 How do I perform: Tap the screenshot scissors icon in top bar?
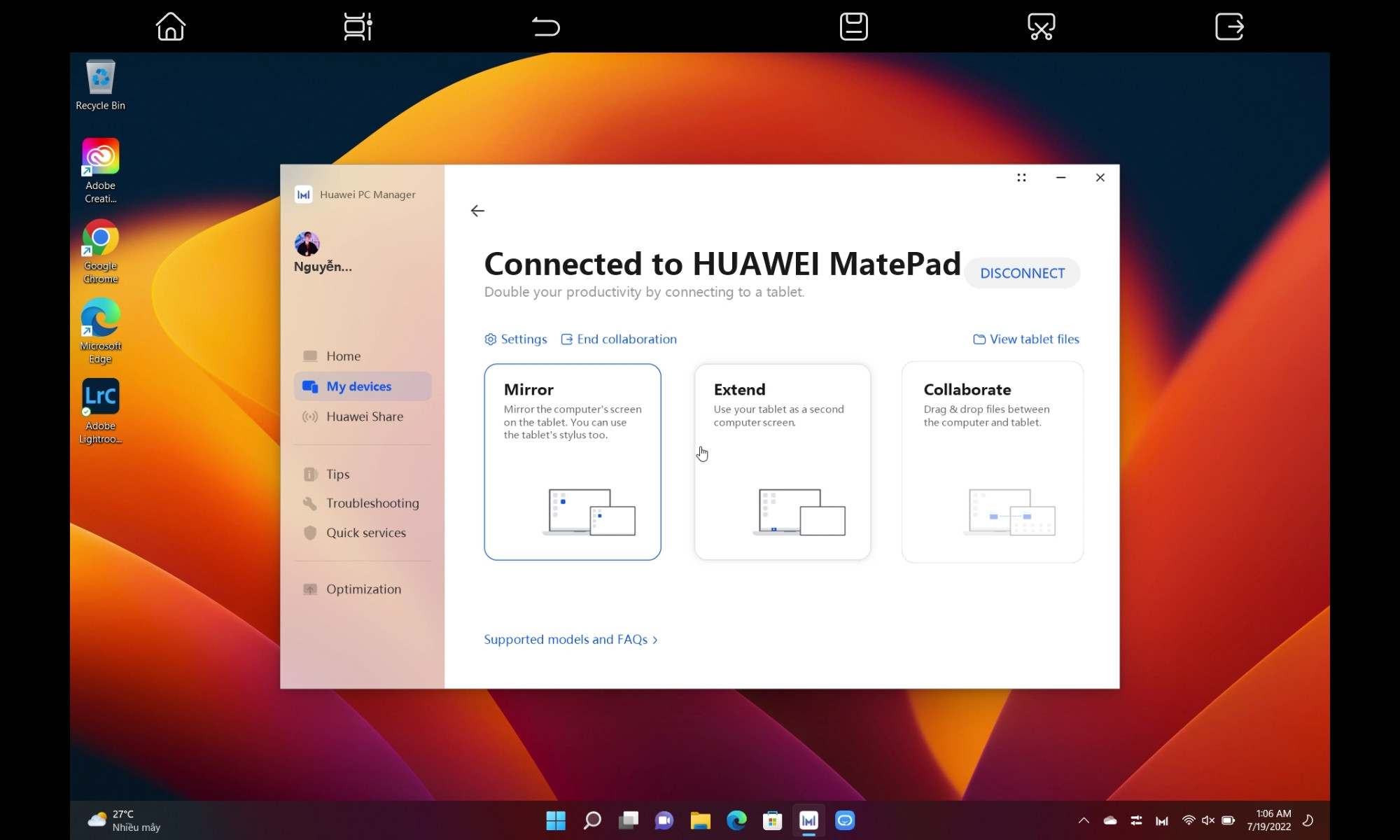(1042, 27)
